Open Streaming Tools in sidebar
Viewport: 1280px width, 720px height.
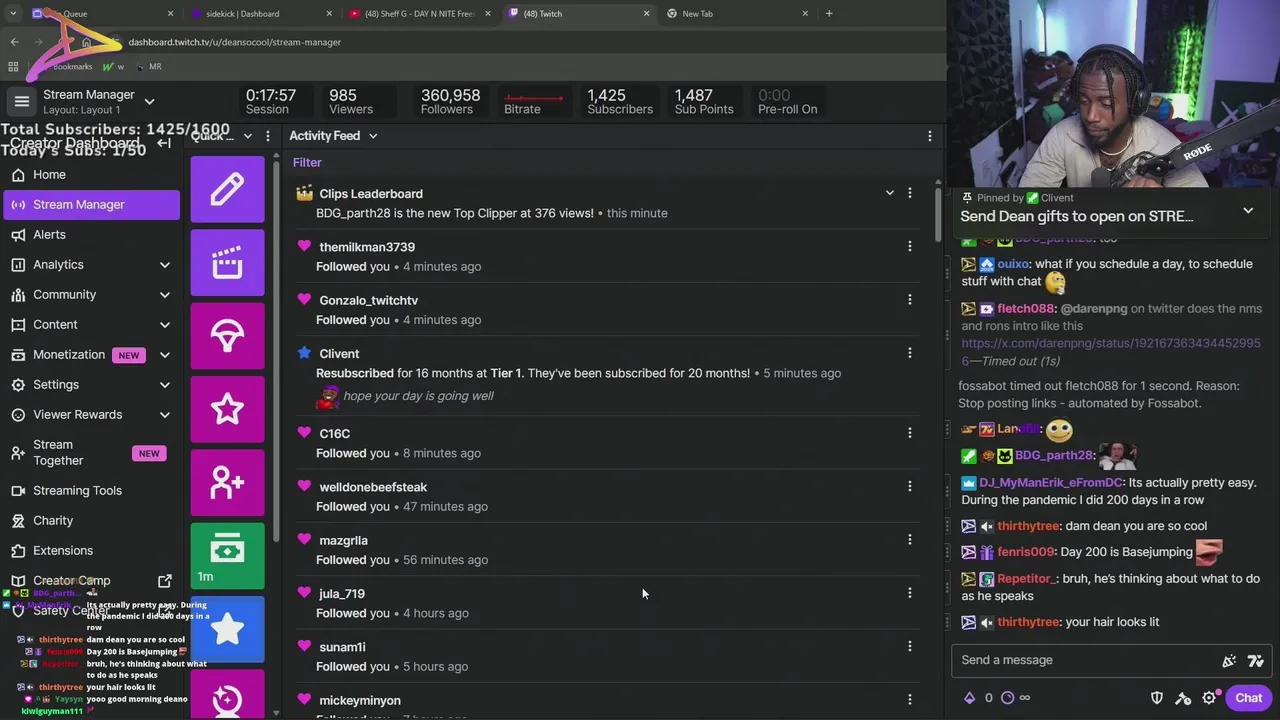point(91,490)
